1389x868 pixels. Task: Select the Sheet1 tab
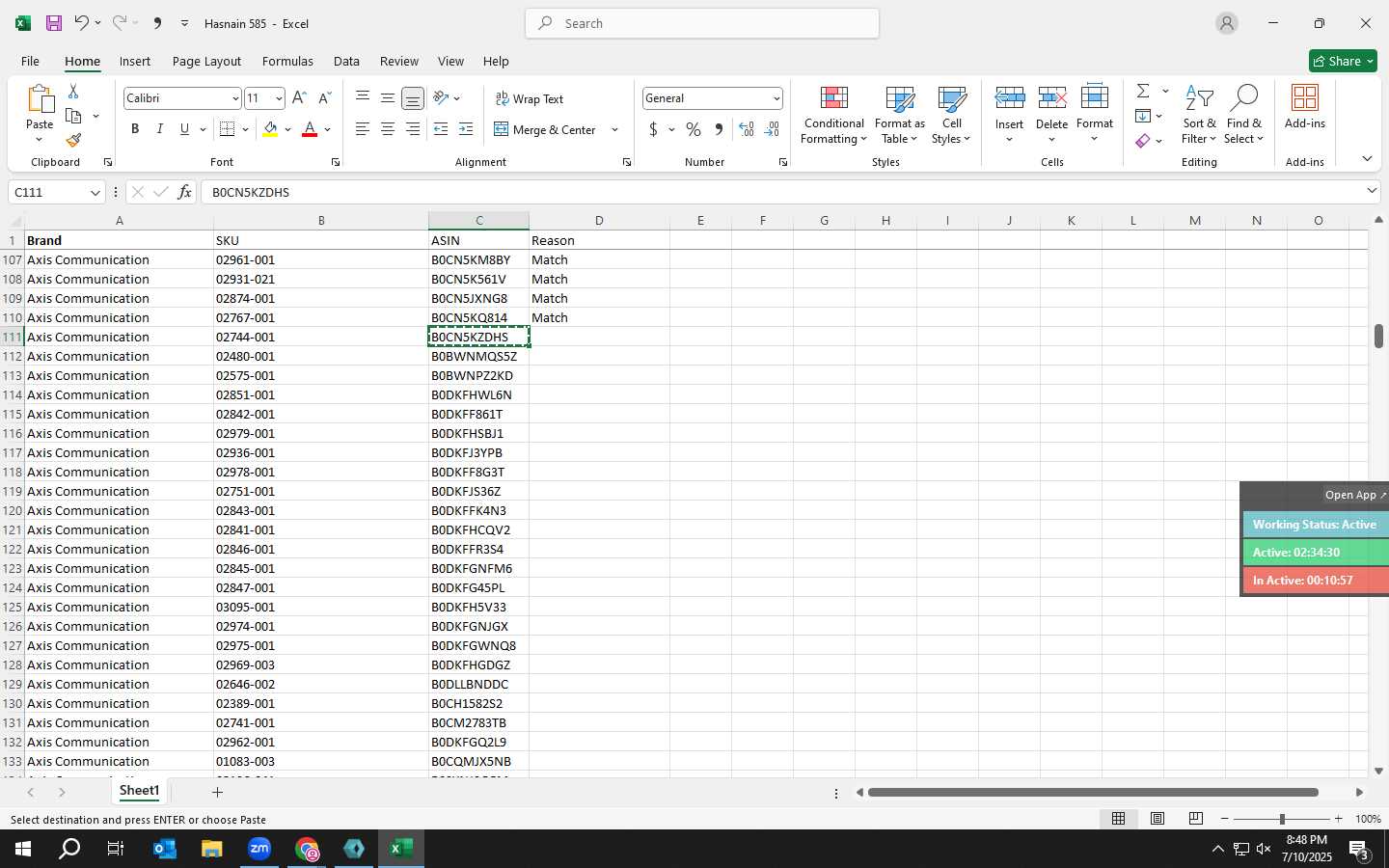139,791
